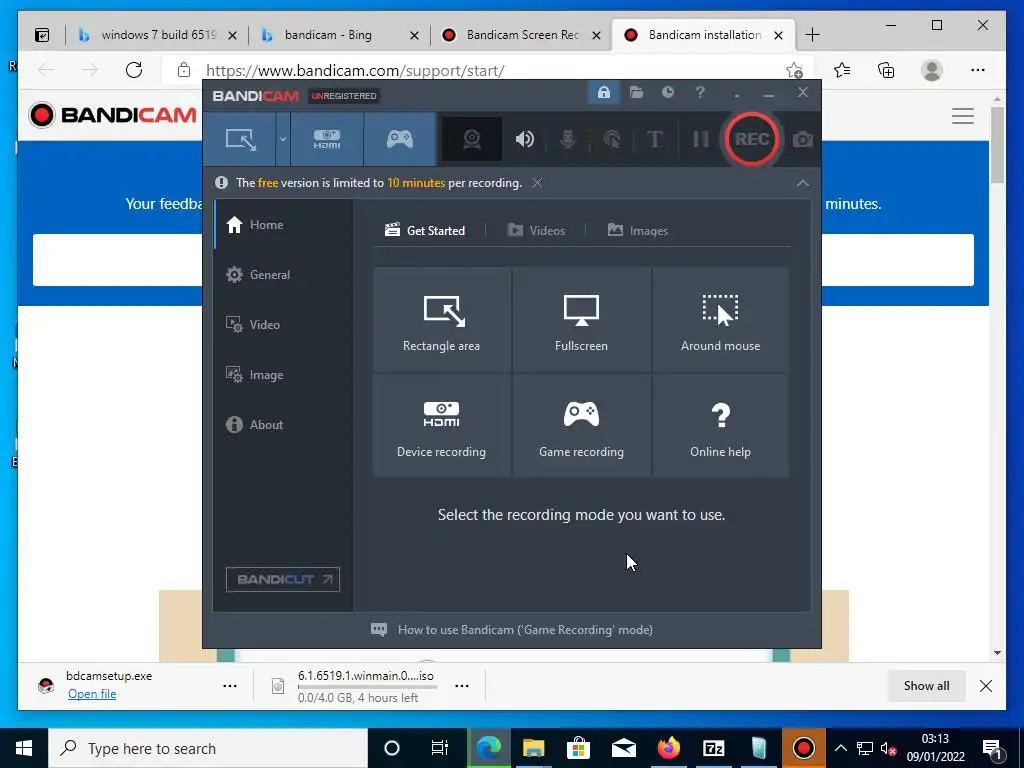Viewport: 1024px width, 768px height.
Task: Close the Edge downloads bar
Action: [x=986, y=686]
